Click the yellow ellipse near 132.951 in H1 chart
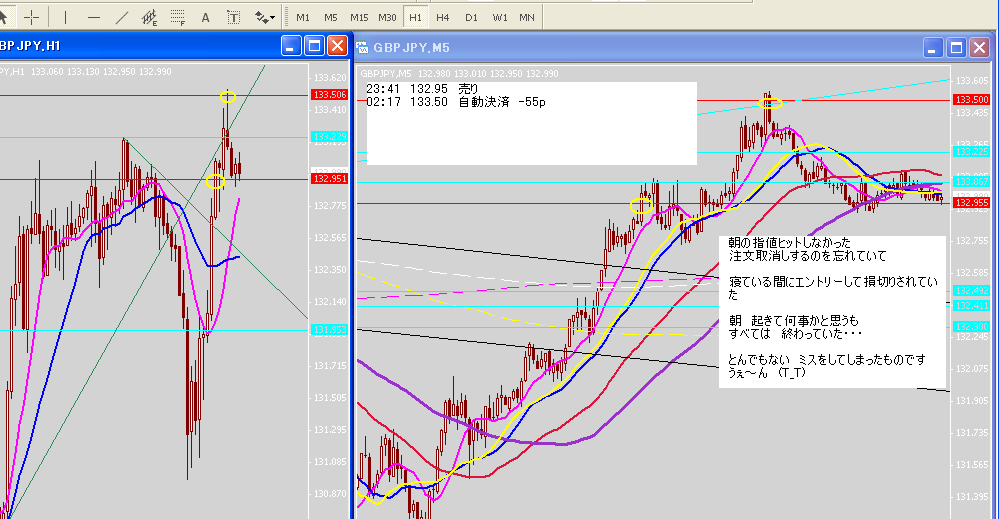Screen dimensions: 999x519 point(215,181)
